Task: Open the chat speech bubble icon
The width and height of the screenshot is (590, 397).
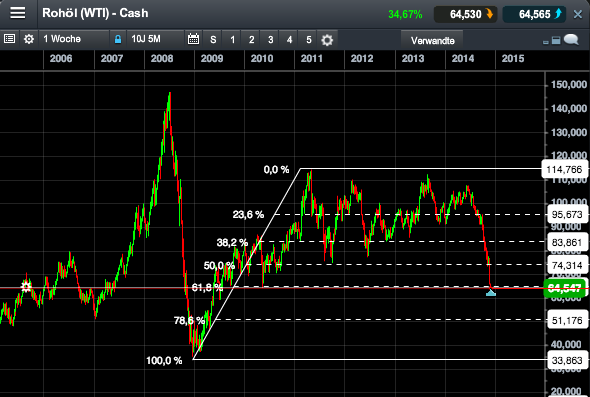Action: pos(571,39)
